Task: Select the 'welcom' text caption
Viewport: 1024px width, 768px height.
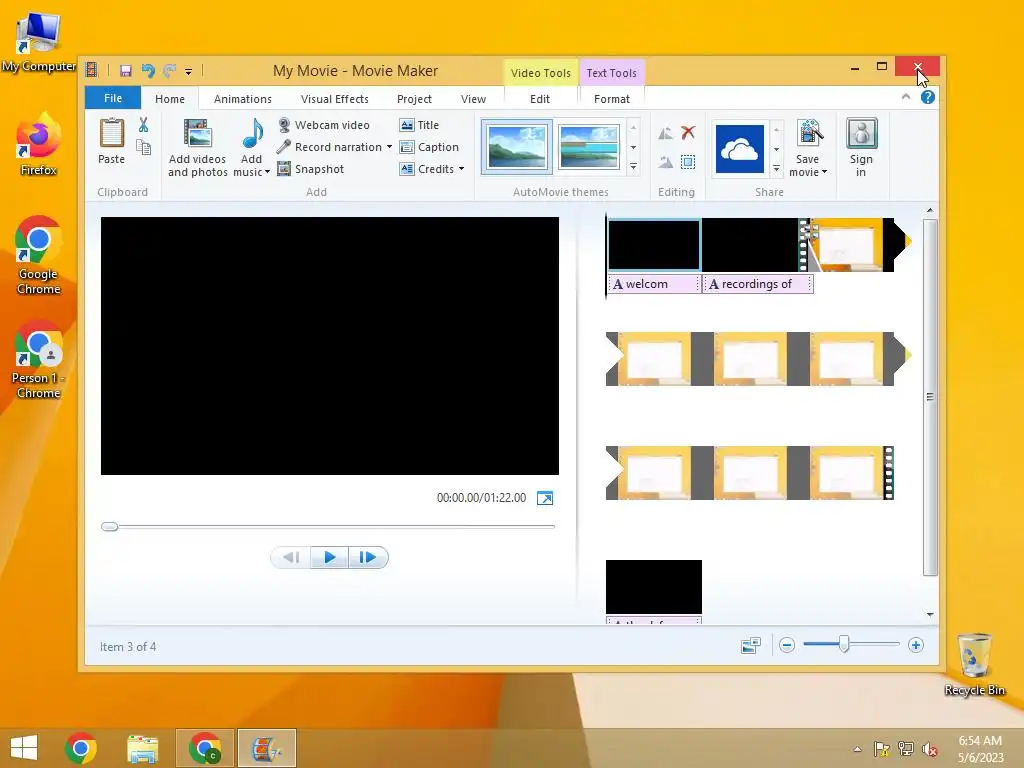Action: pos(654,284)
